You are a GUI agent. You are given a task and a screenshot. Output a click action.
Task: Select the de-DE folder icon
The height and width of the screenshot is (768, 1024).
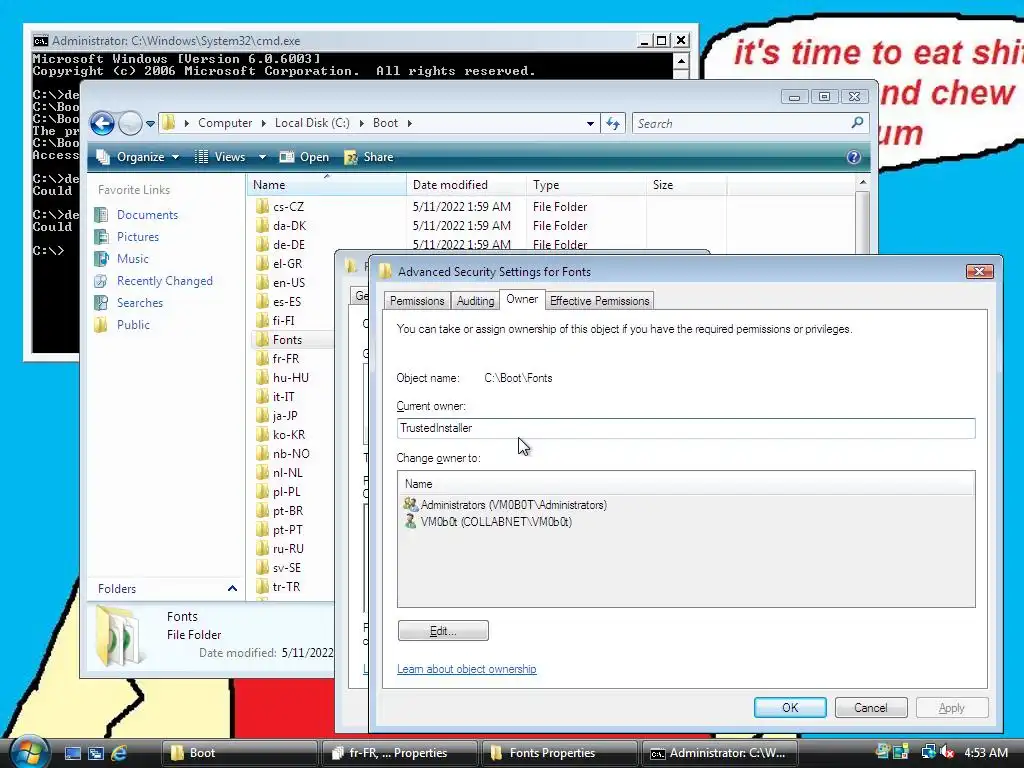click(262, 244)
